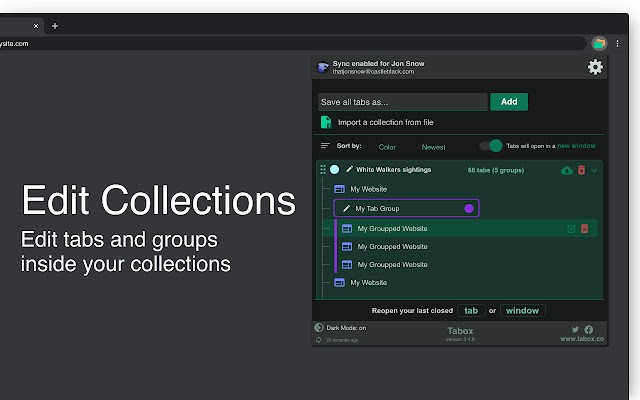Click pencil icon to rename White Walkers collection

(x=350, y=170)
